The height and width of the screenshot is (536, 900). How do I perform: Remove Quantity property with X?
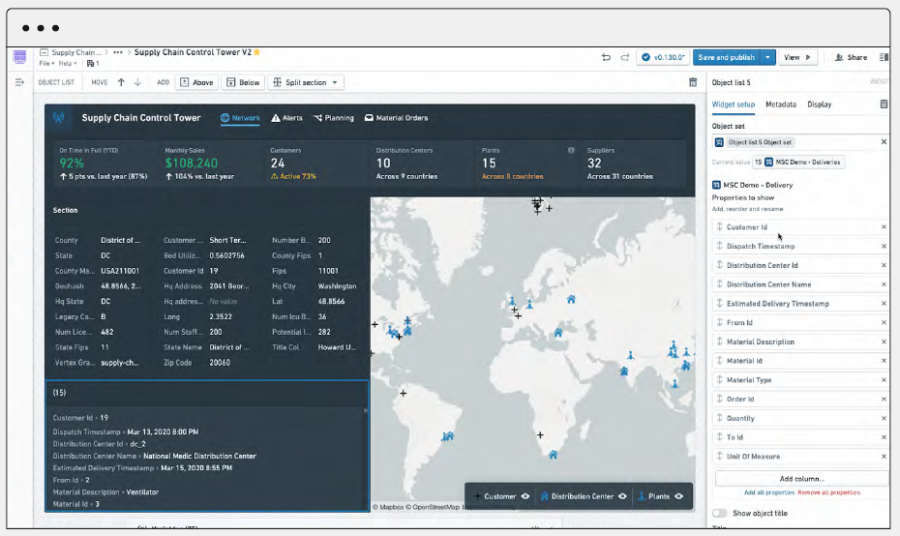[x=884, y=418]
